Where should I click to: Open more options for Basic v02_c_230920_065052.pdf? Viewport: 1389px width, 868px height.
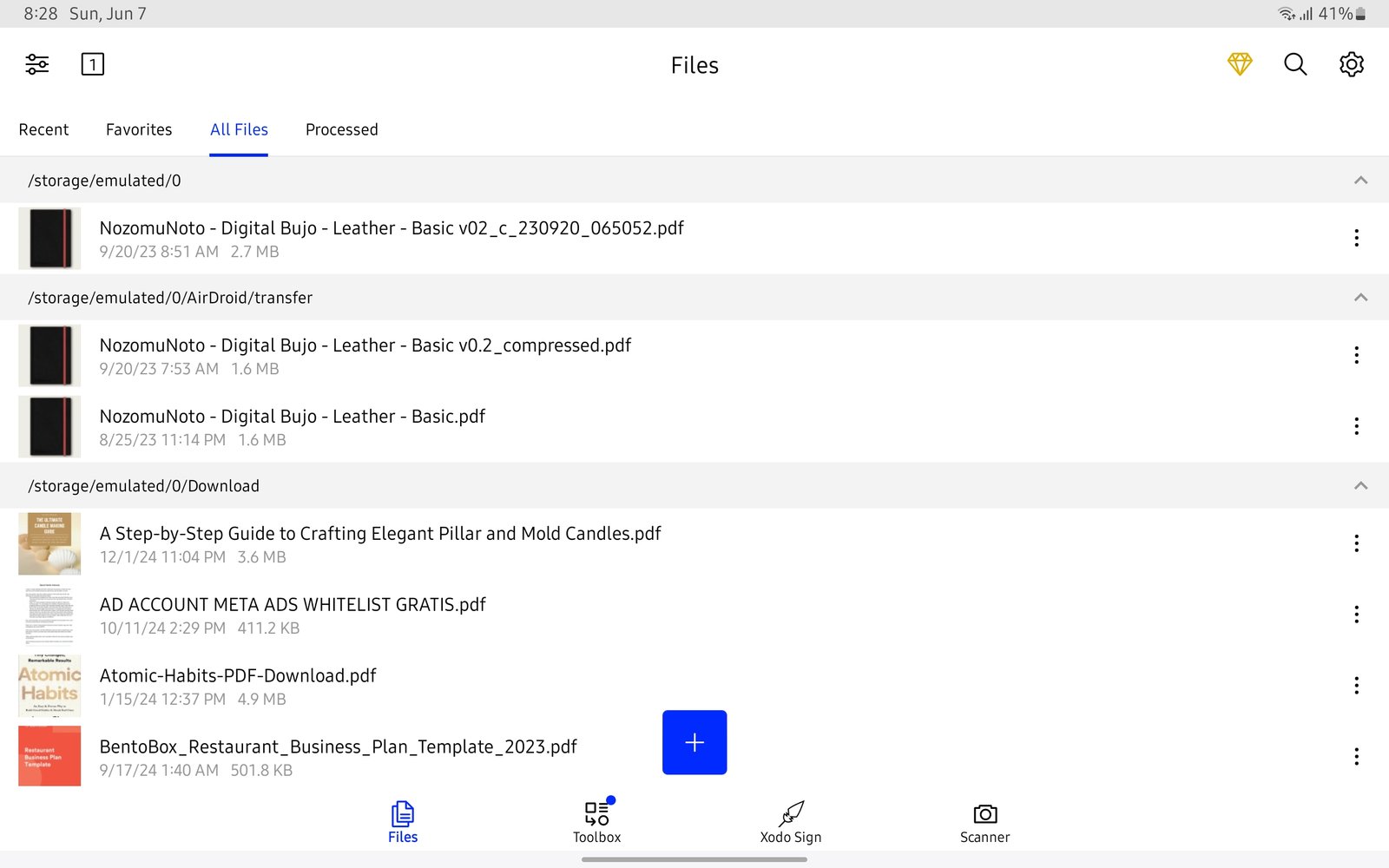point(1356,238)
